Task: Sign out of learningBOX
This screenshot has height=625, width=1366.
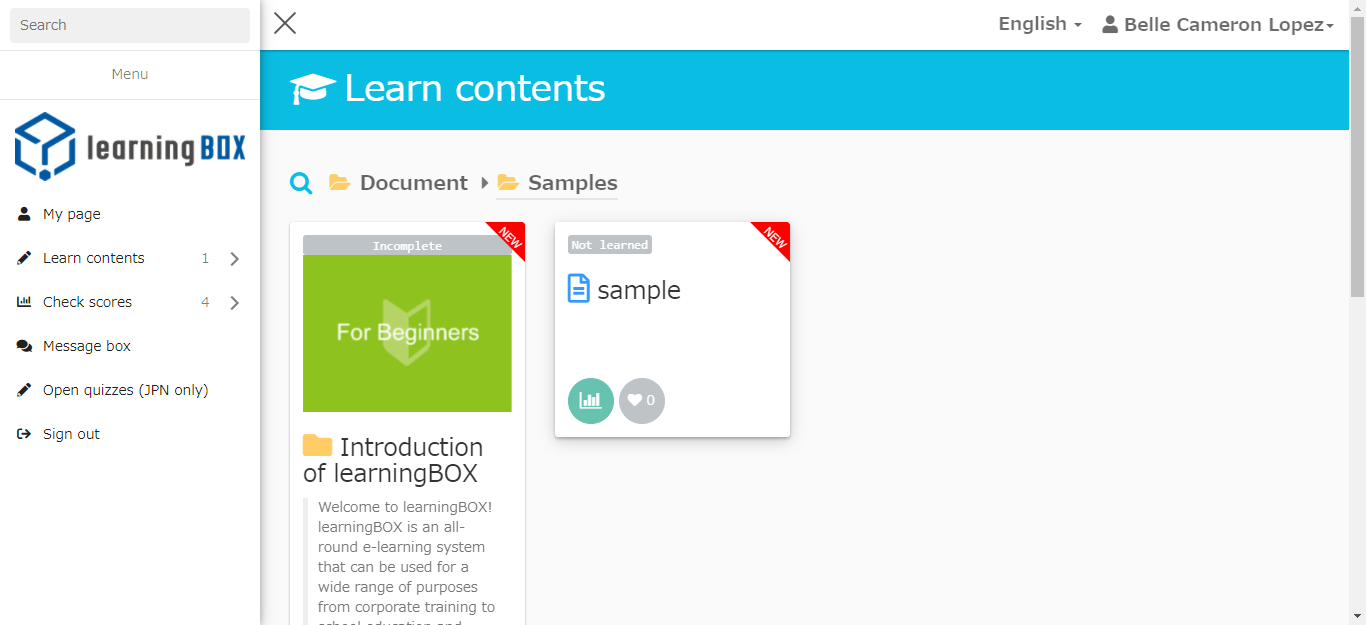Action: tap(71, 434)
